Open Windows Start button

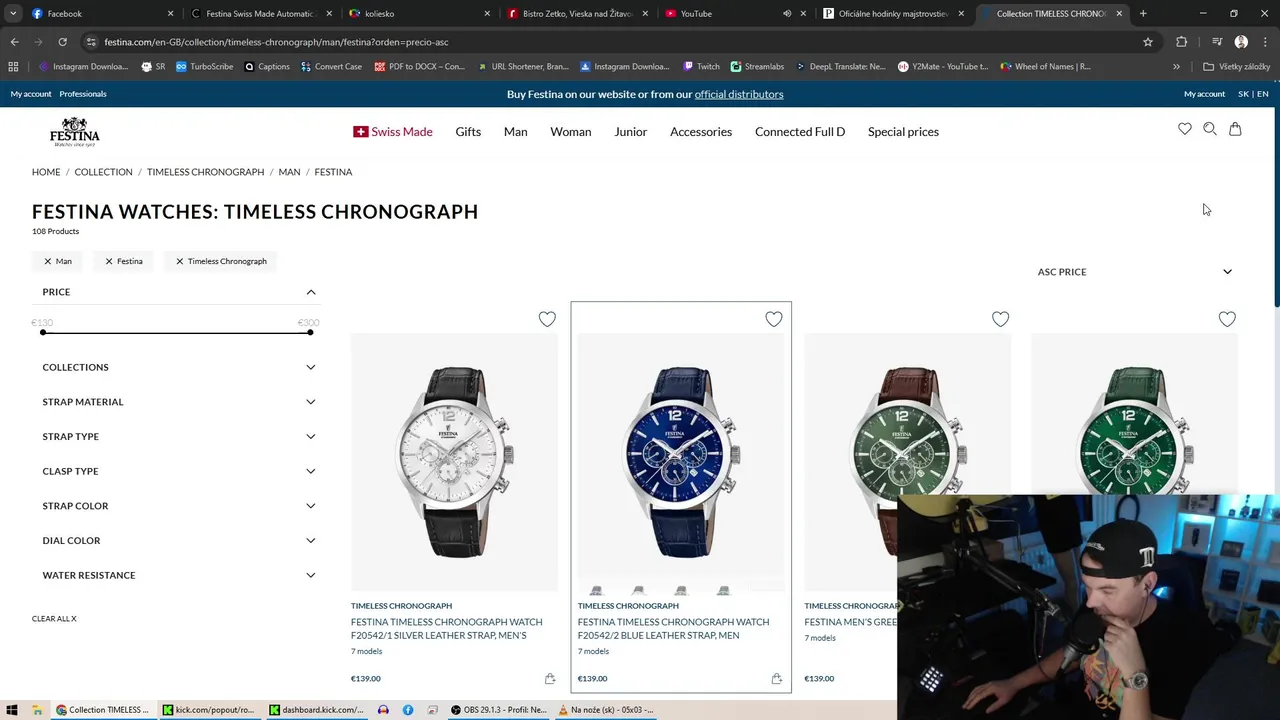(12, 710)
